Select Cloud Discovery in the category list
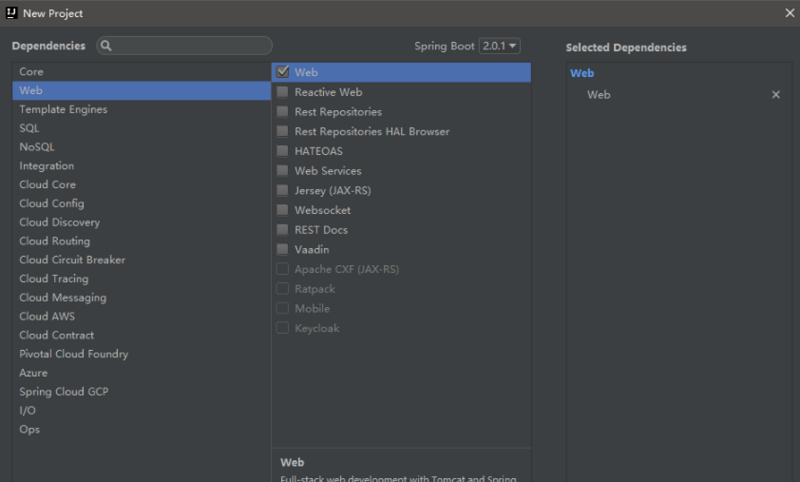The image size is (800, 482). (x=59, y=222)
